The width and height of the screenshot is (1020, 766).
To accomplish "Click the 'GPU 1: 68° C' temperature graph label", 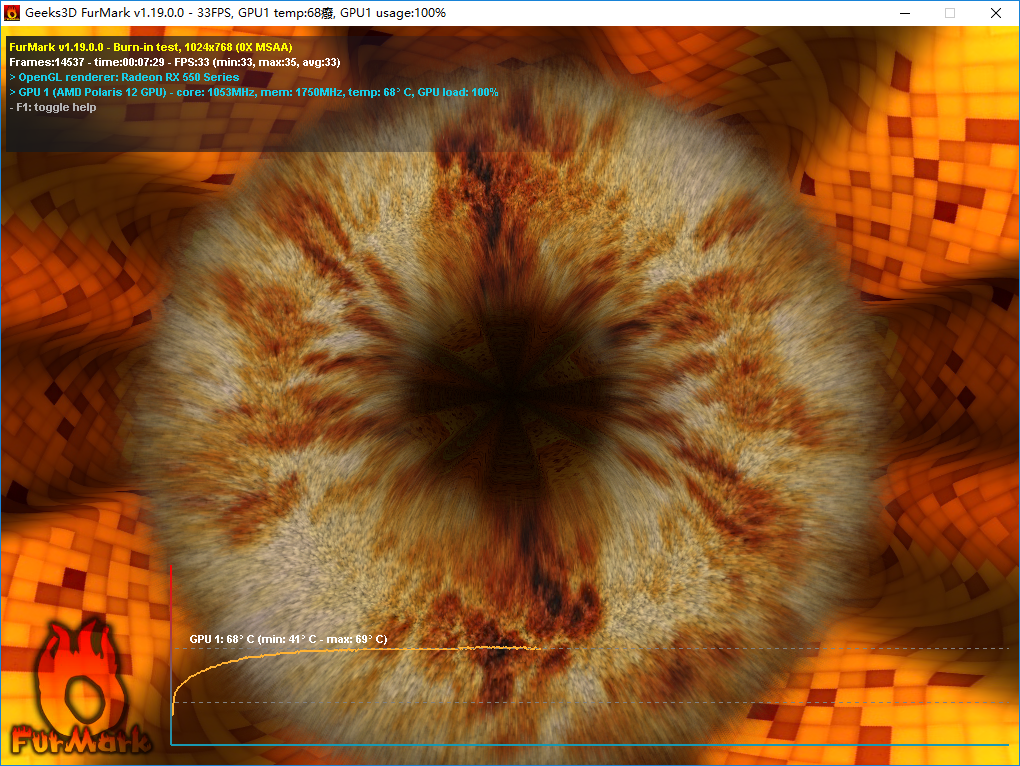I will coord(288,639).
